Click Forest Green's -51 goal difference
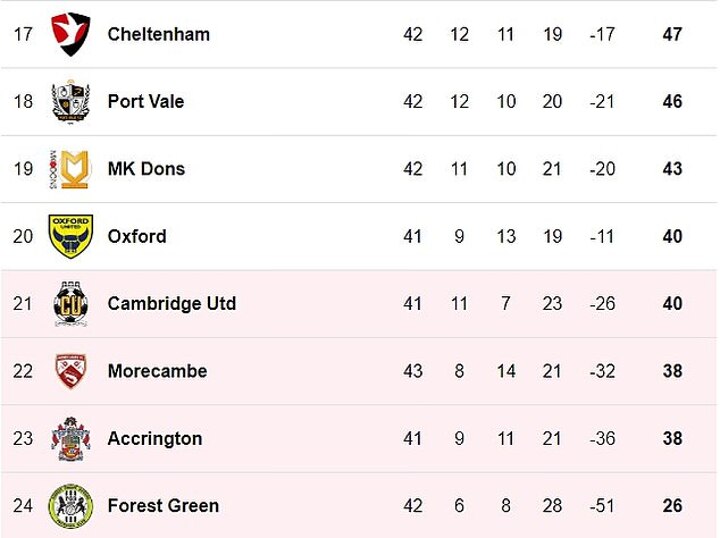 coord(602,506)
